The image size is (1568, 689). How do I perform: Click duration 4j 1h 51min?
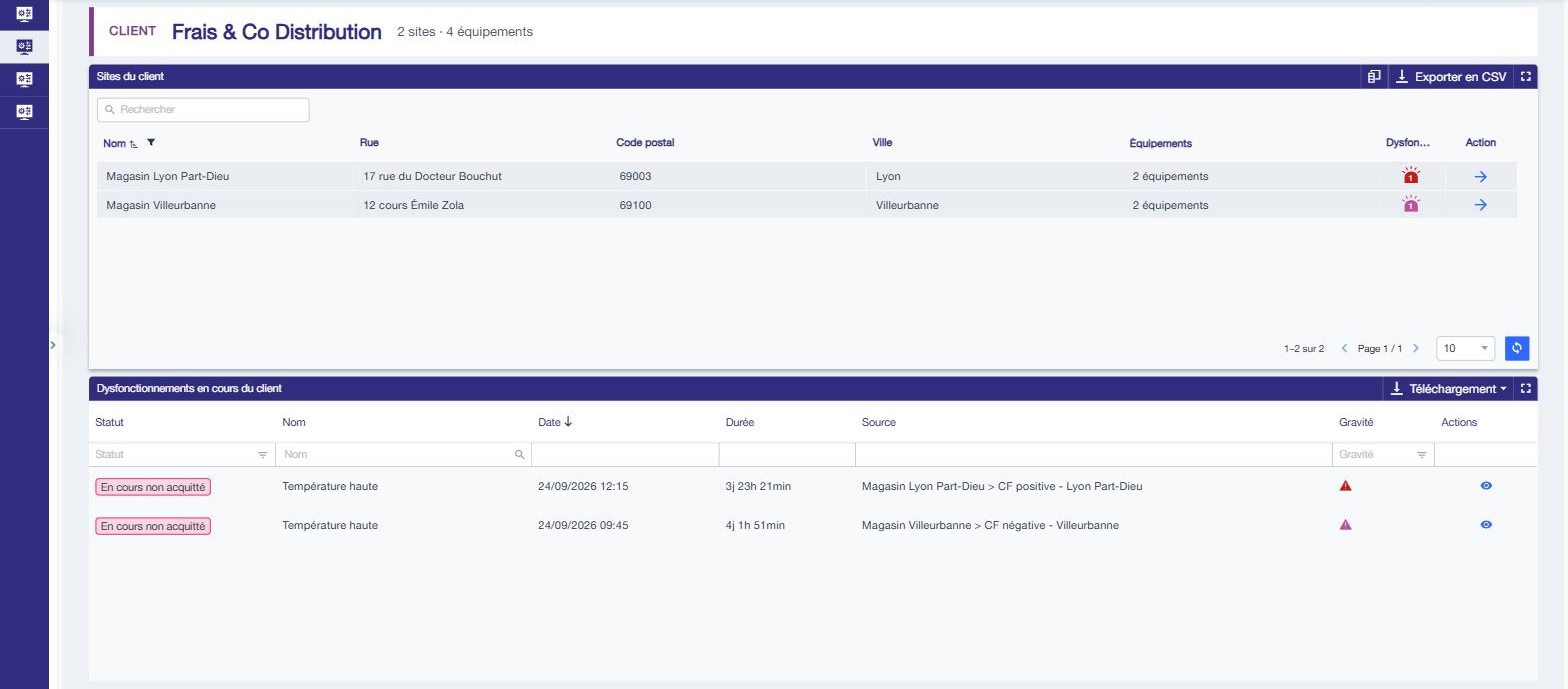pos(755,526)
